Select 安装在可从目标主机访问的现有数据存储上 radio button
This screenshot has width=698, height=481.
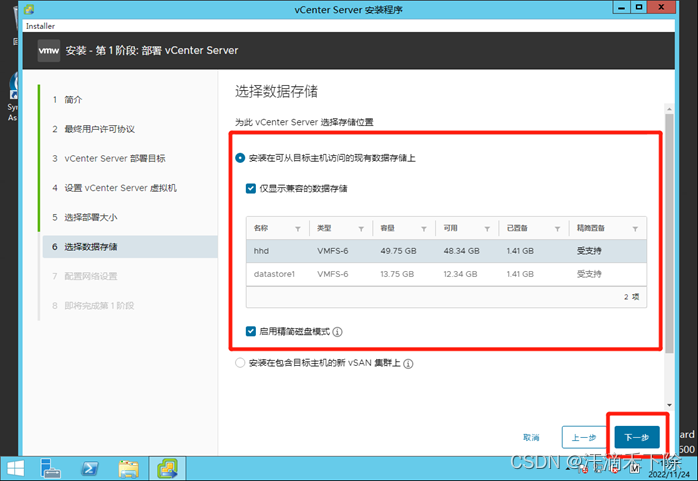tap(240, 158)
